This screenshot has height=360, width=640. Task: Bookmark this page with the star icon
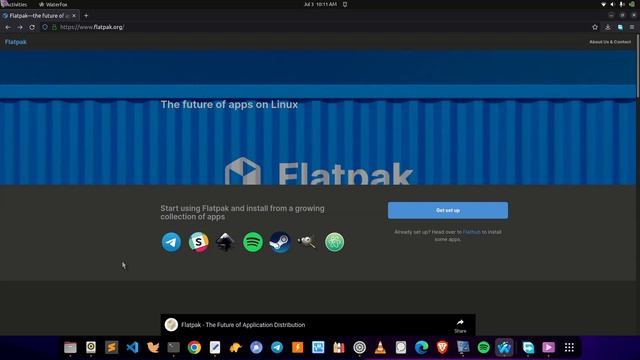pos(595,27)
